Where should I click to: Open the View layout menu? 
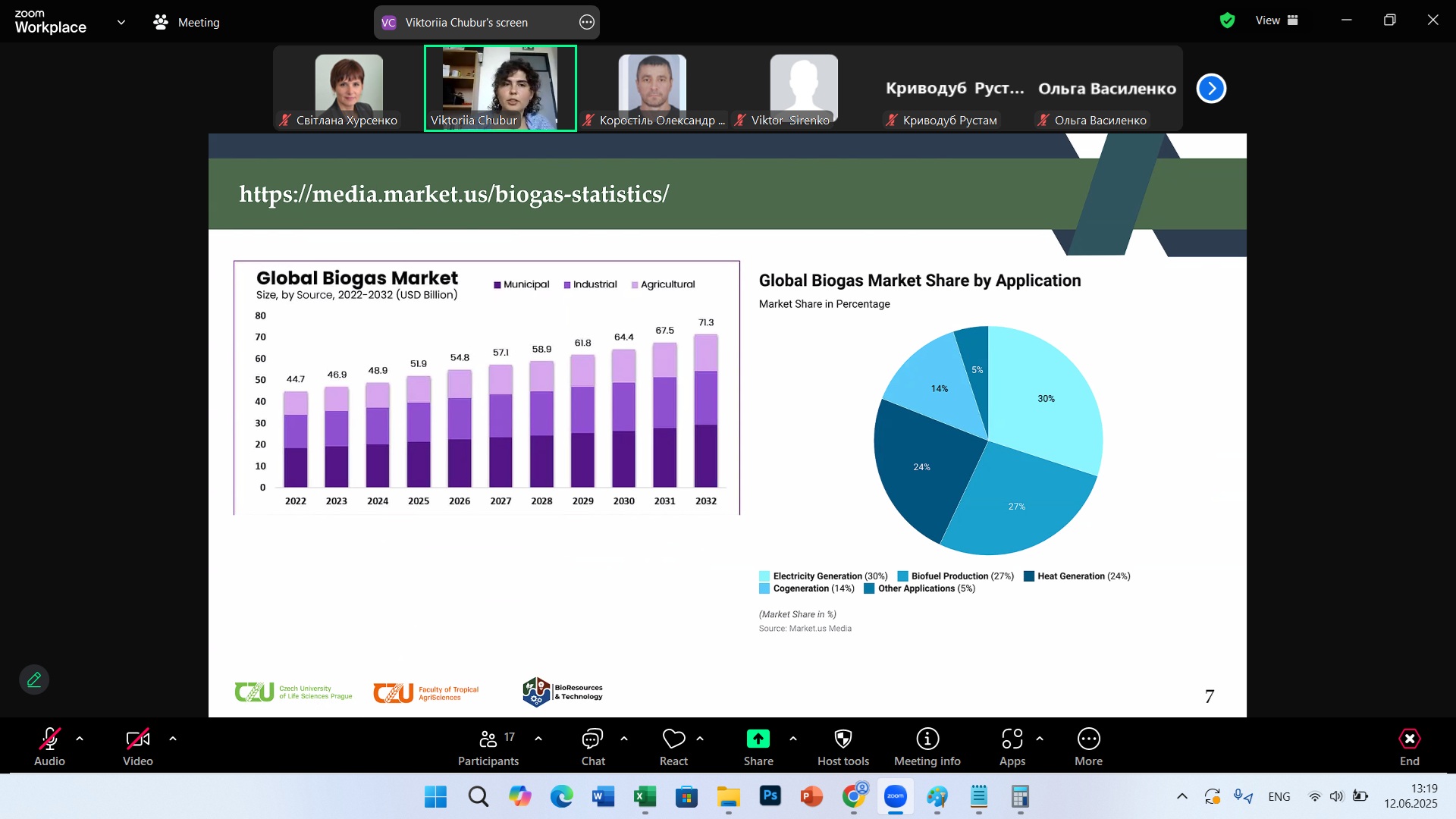click(x=1276, y=20)
